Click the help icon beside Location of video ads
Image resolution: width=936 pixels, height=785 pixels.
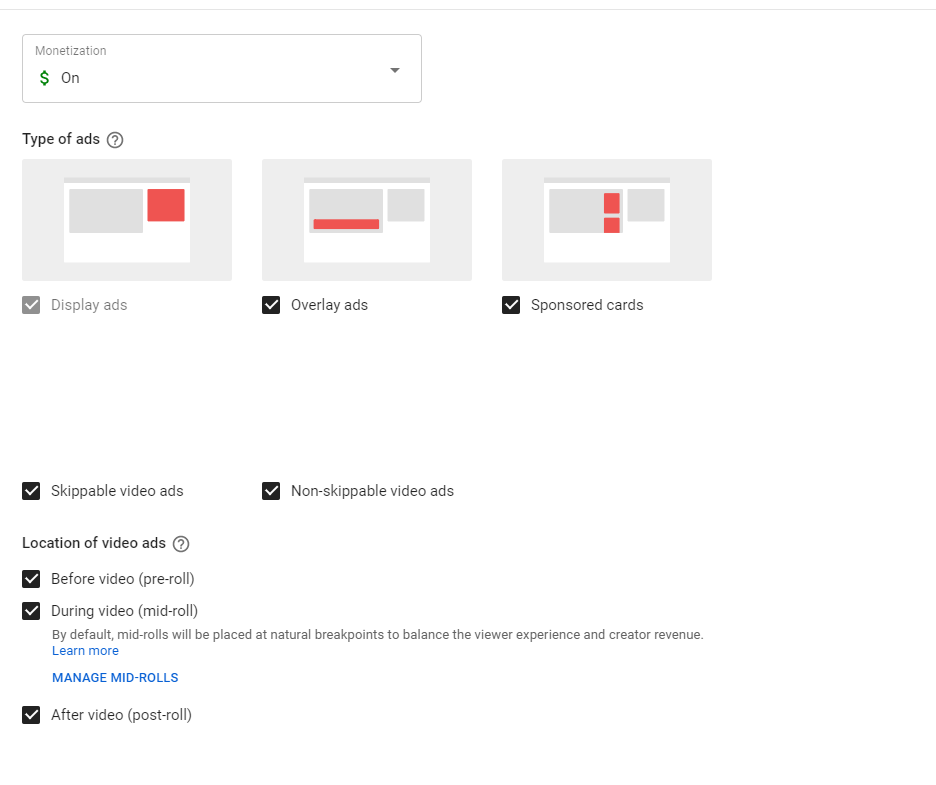click(181, 544)
